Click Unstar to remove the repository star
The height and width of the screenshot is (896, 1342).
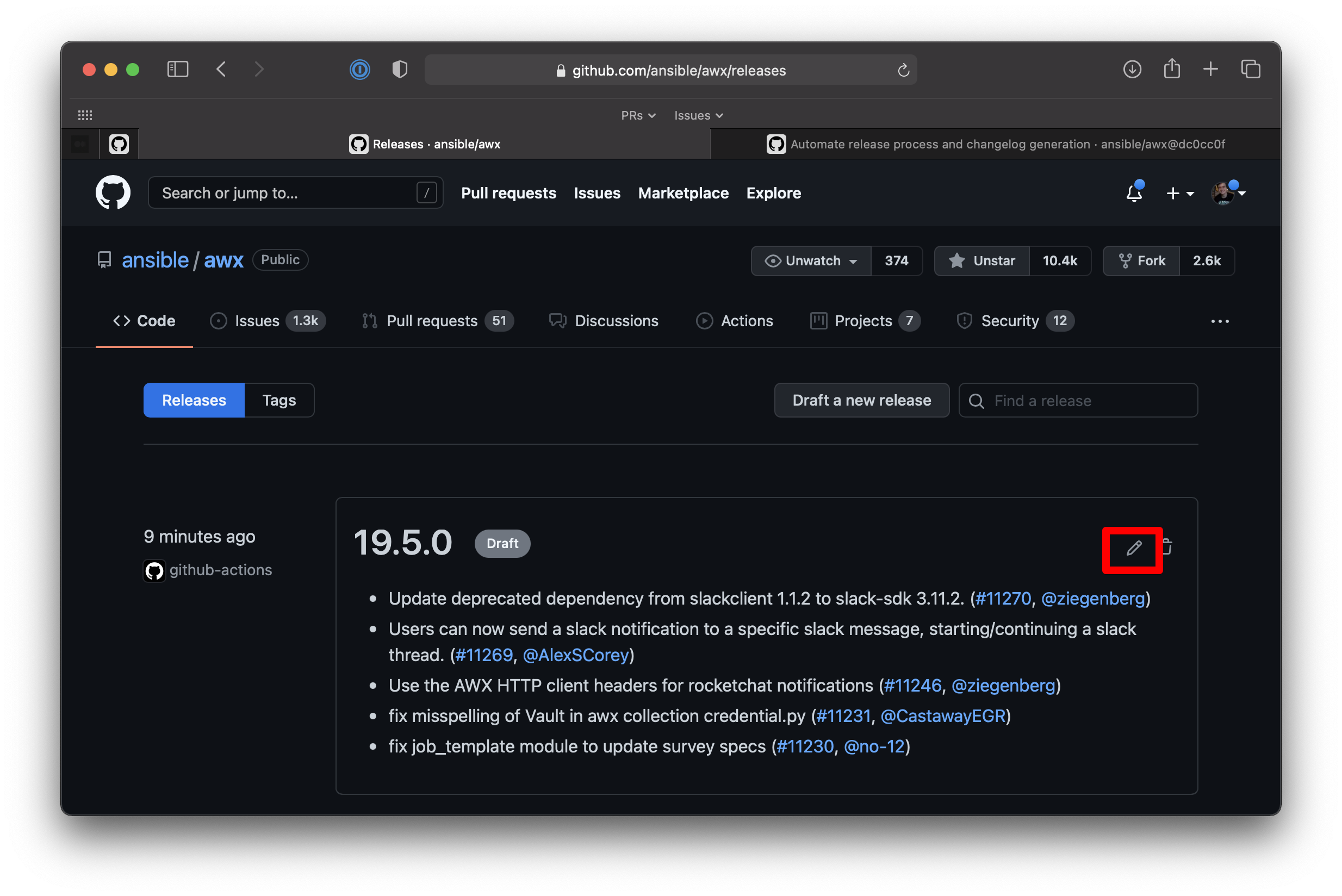click(982, 261)
